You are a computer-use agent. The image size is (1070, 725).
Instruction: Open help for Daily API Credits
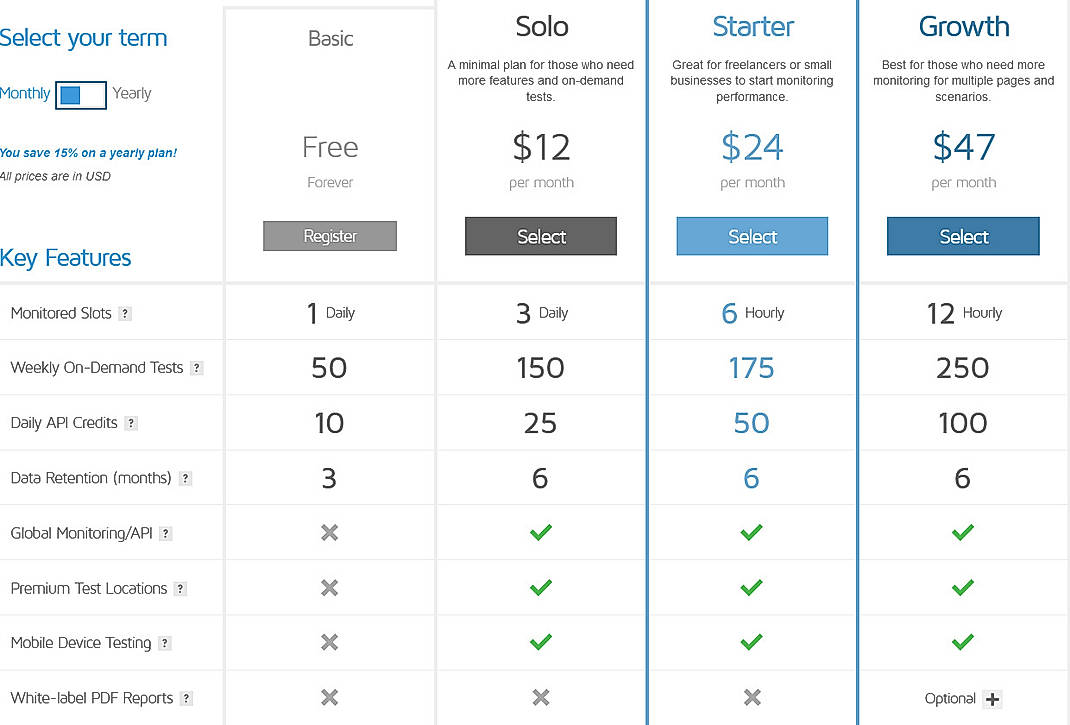(x=131, y=423)
